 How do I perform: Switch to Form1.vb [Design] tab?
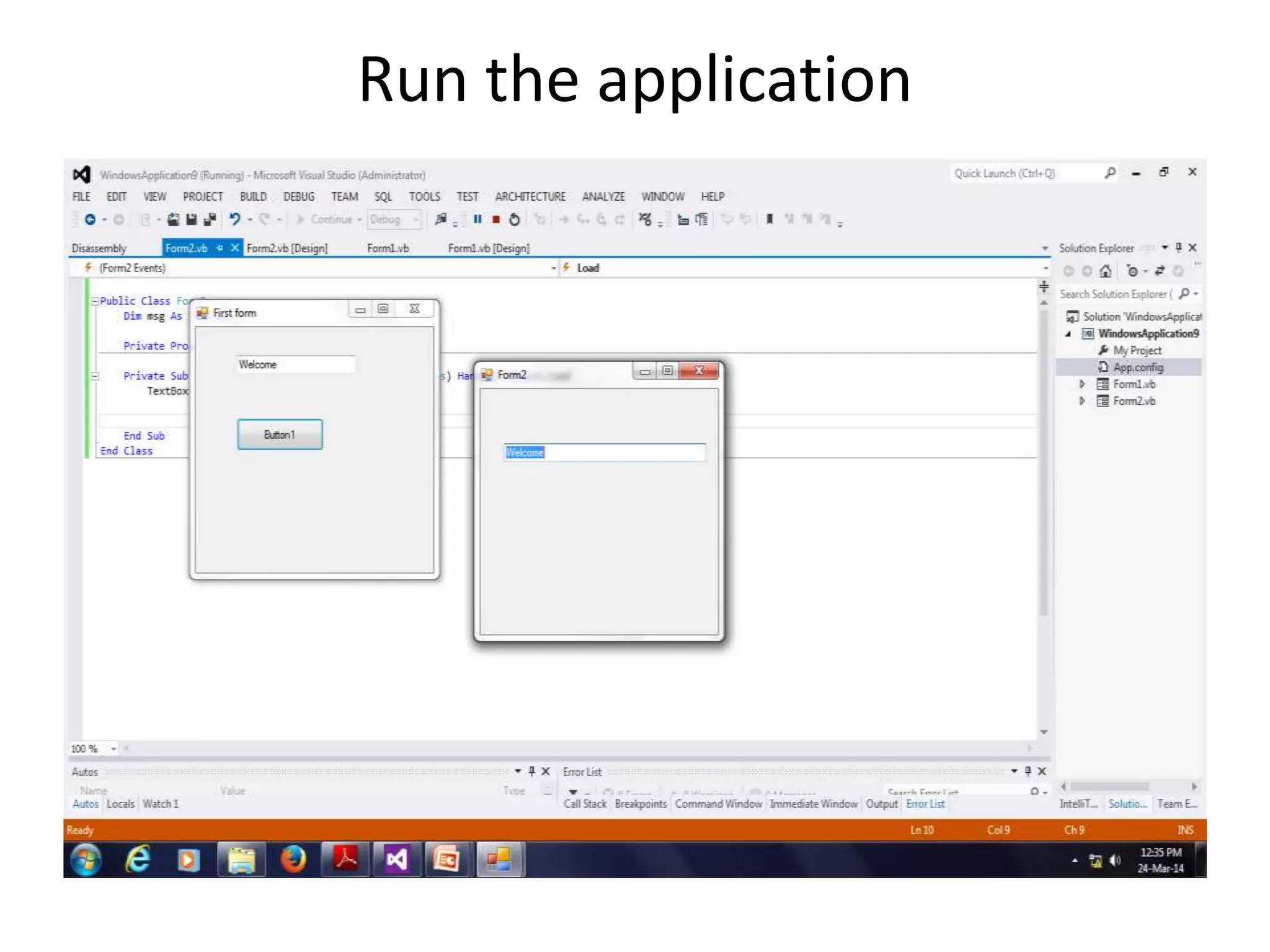tap(489, 248)
